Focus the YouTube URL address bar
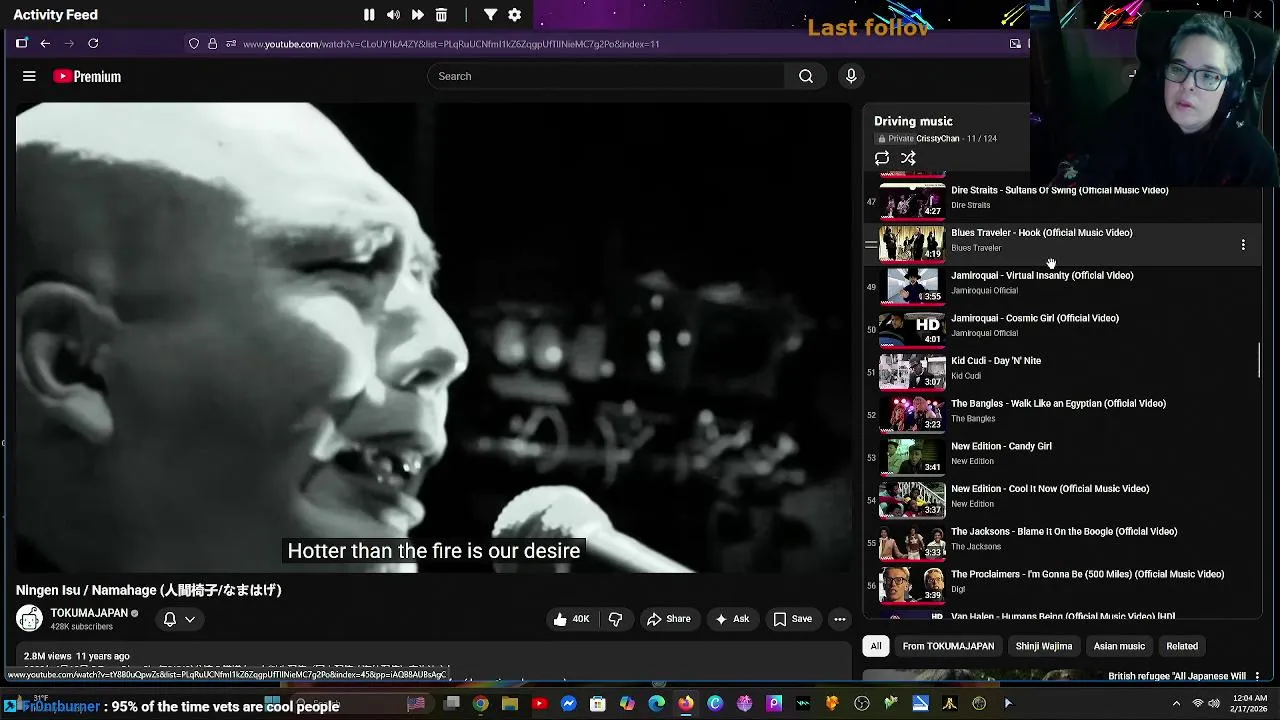This screenshot has height=720, width=1280. pos(450,44)
